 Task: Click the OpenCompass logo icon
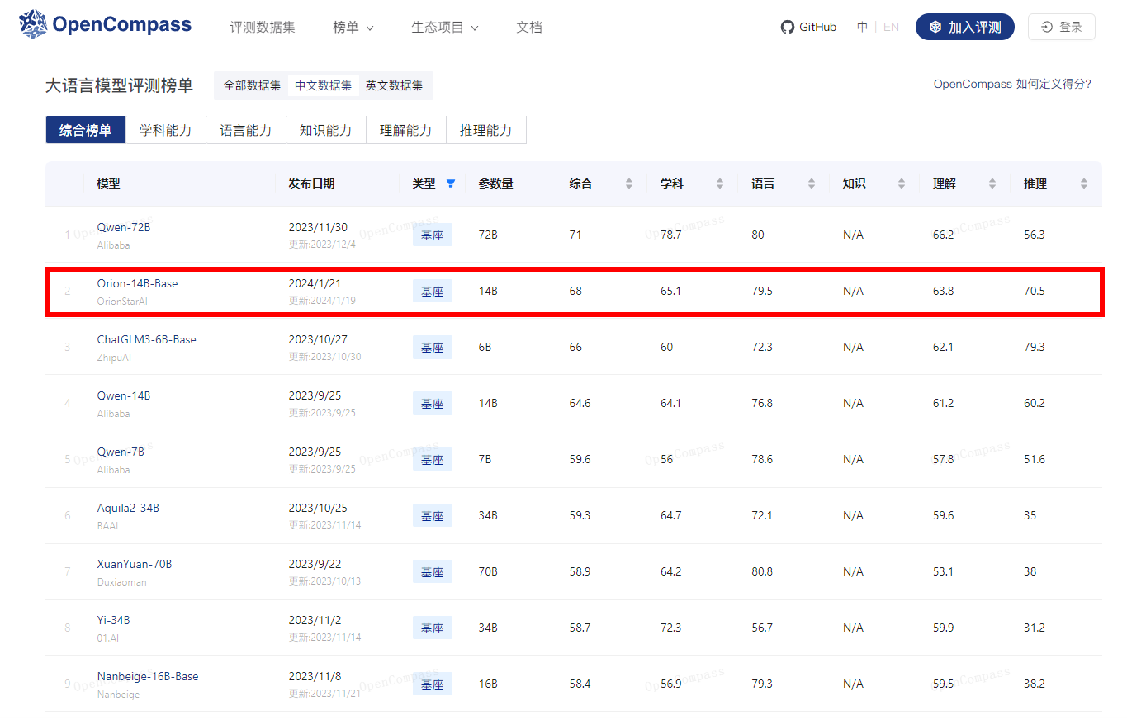click(33, 24)
